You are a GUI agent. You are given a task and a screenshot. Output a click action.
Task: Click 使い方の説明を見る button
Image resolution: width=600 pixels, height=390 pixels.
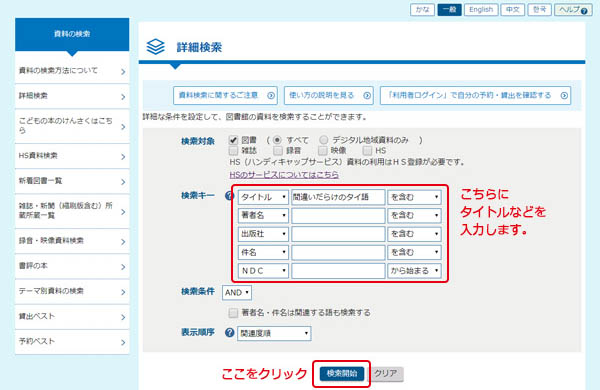coord(329,95)
